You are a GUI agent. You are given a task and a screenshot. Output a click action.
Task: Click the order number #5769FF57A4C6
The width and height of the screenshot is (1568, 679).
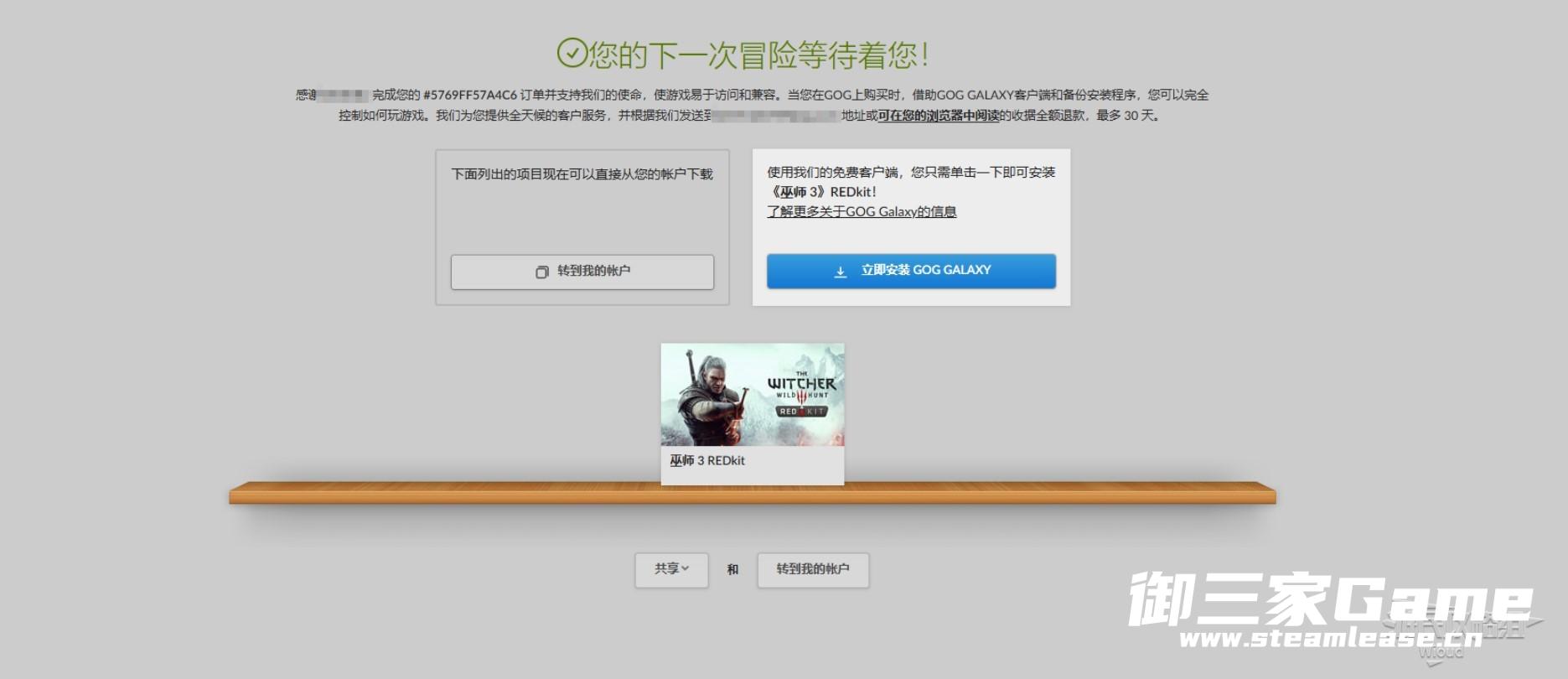pos(470,95)
